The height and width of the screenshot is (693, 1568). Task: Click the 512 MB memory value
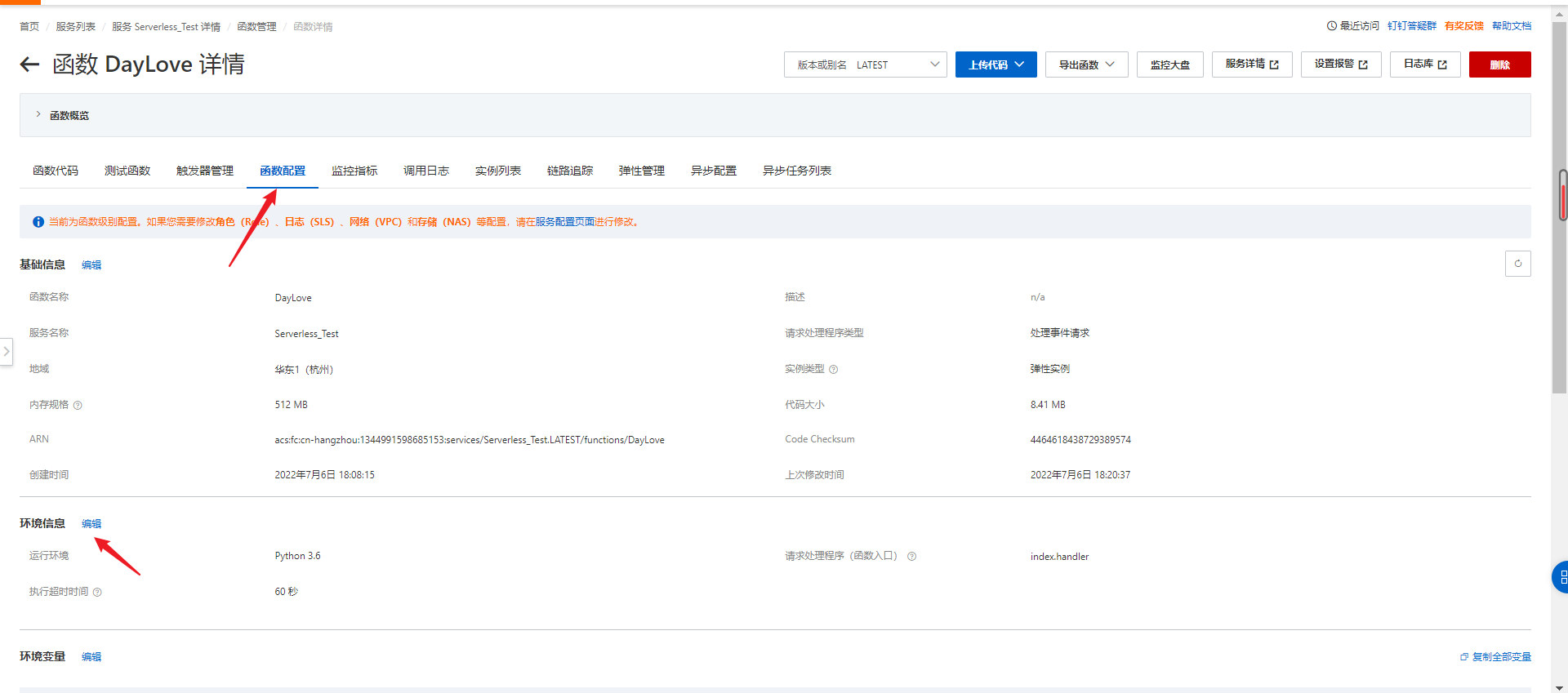(x=291, y=405)
